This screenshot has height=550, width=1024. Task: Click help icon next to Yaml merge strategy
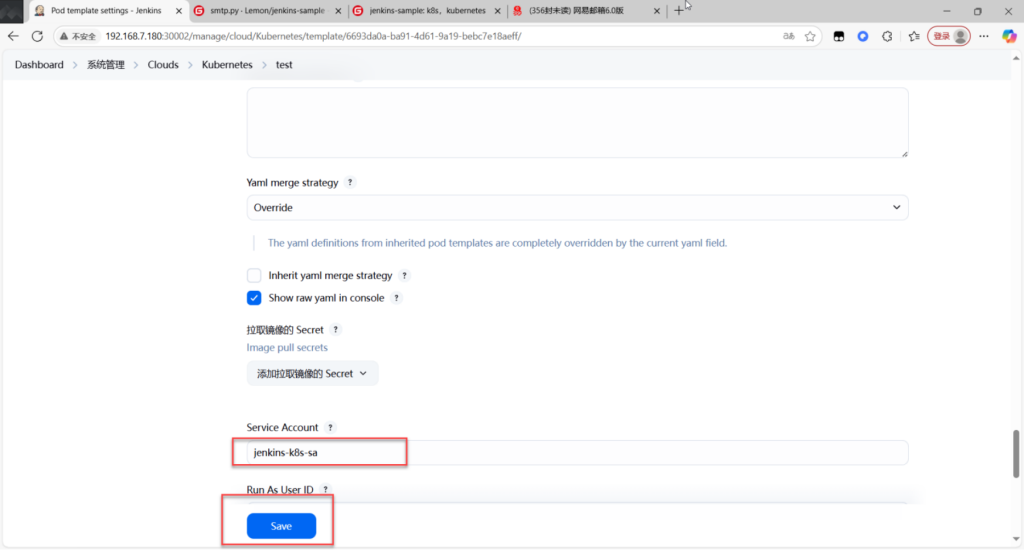350,184
